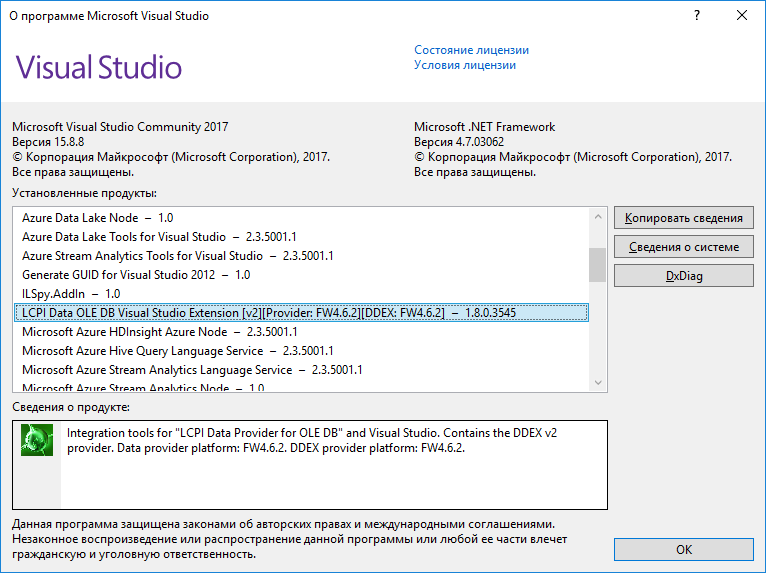The width and height of the screenshot is (766, 573).
Task: Click the LCPI green product icon
Action: click(x=37, y=440)
